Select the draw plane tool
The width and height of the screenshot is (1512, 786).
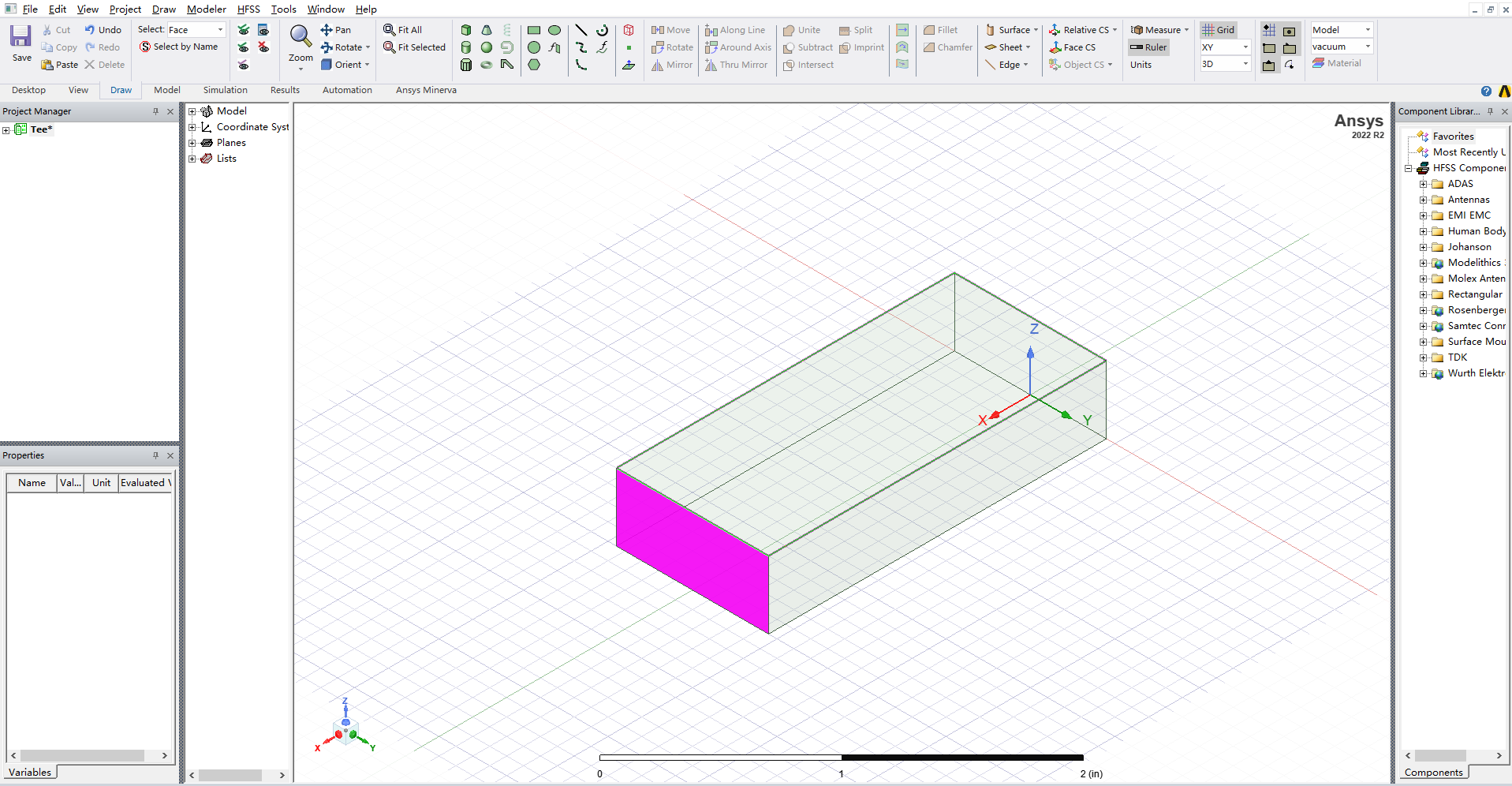point(629,65)
